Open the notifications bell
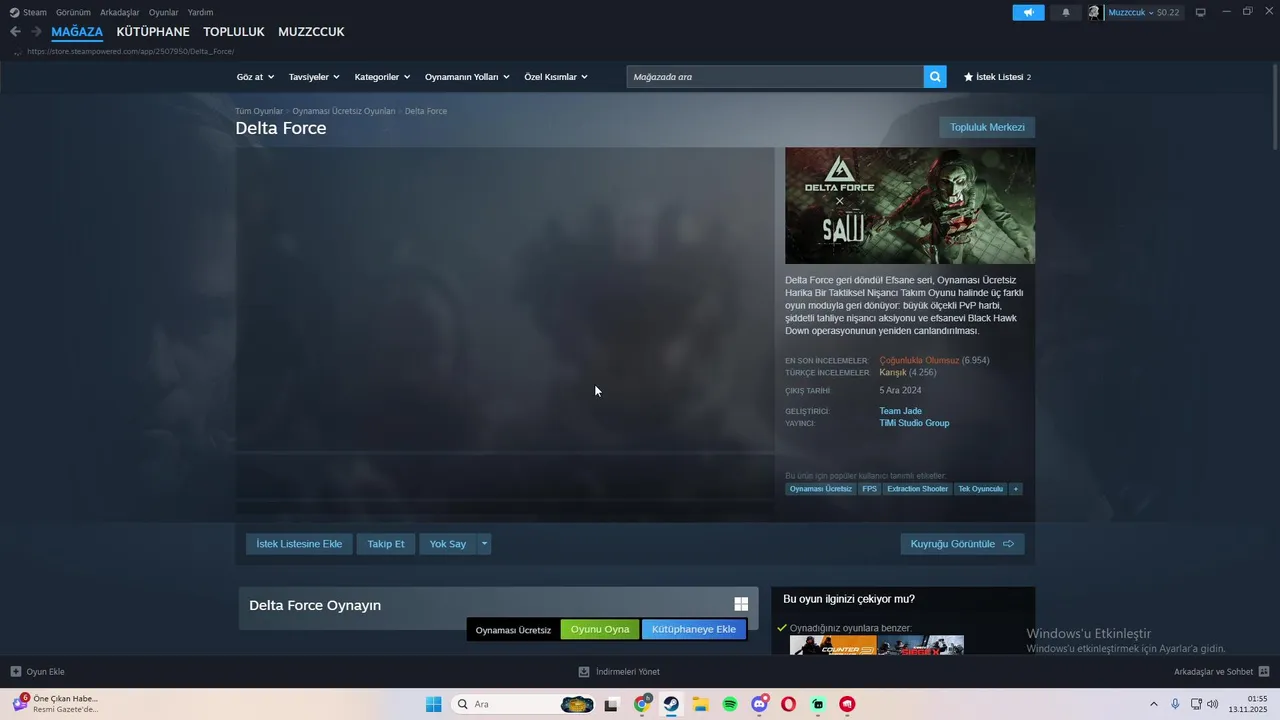Image resolution: width=1280 pixels, height=720 pixels. 1065,12
